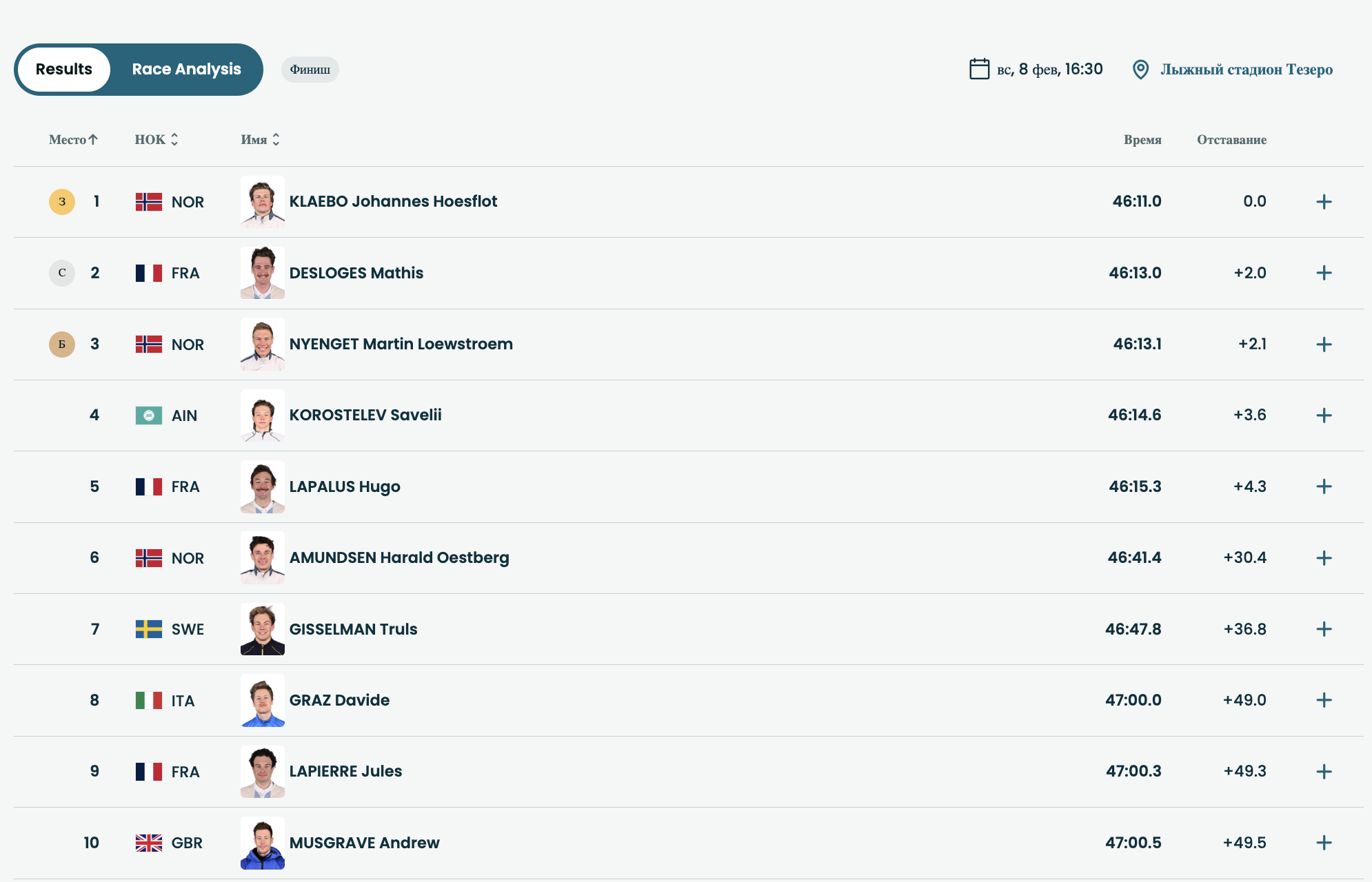Open the Лыжный стадион Тезеро venue link
This screenshot has width=1372, height=882.
click(1246, 70)
